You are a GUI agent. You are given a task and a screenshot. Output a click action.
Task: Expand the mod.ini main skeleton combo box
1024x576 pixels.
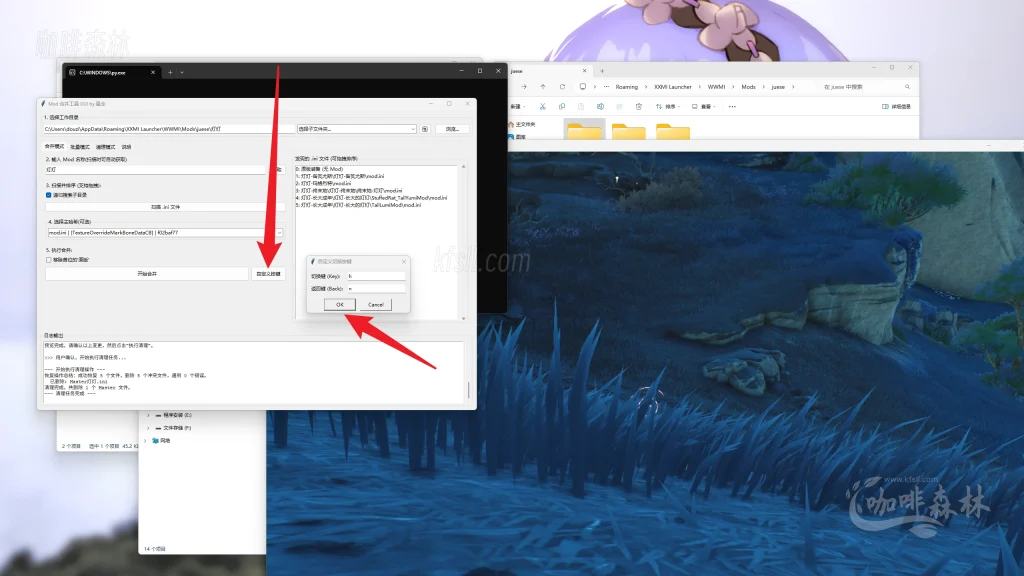point(279,233)
